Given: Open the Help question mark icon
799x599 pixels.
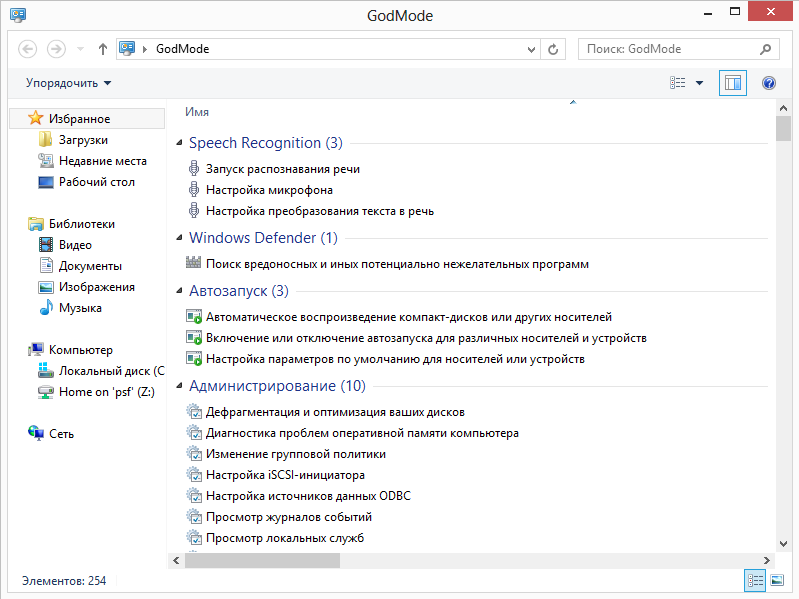Looking at the screenshot, I should (x=769, y=83).
